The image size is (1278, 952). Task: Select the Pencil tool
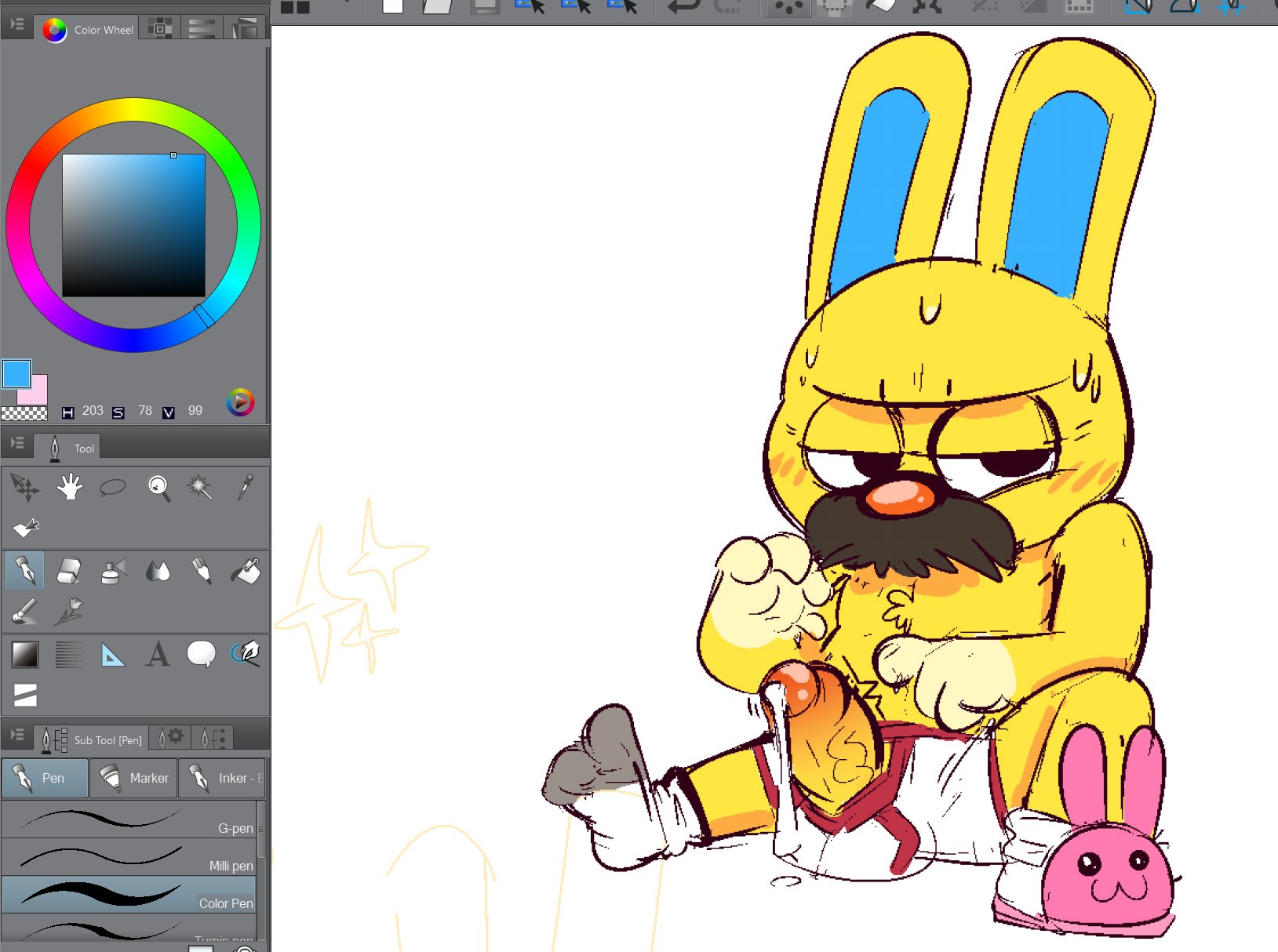click(202, 571)
